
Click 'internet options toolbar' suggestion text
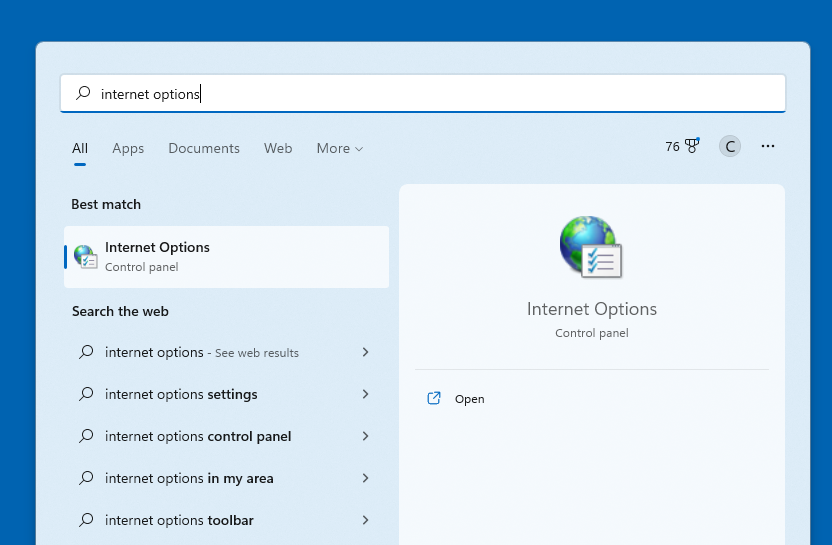[179, 520]
